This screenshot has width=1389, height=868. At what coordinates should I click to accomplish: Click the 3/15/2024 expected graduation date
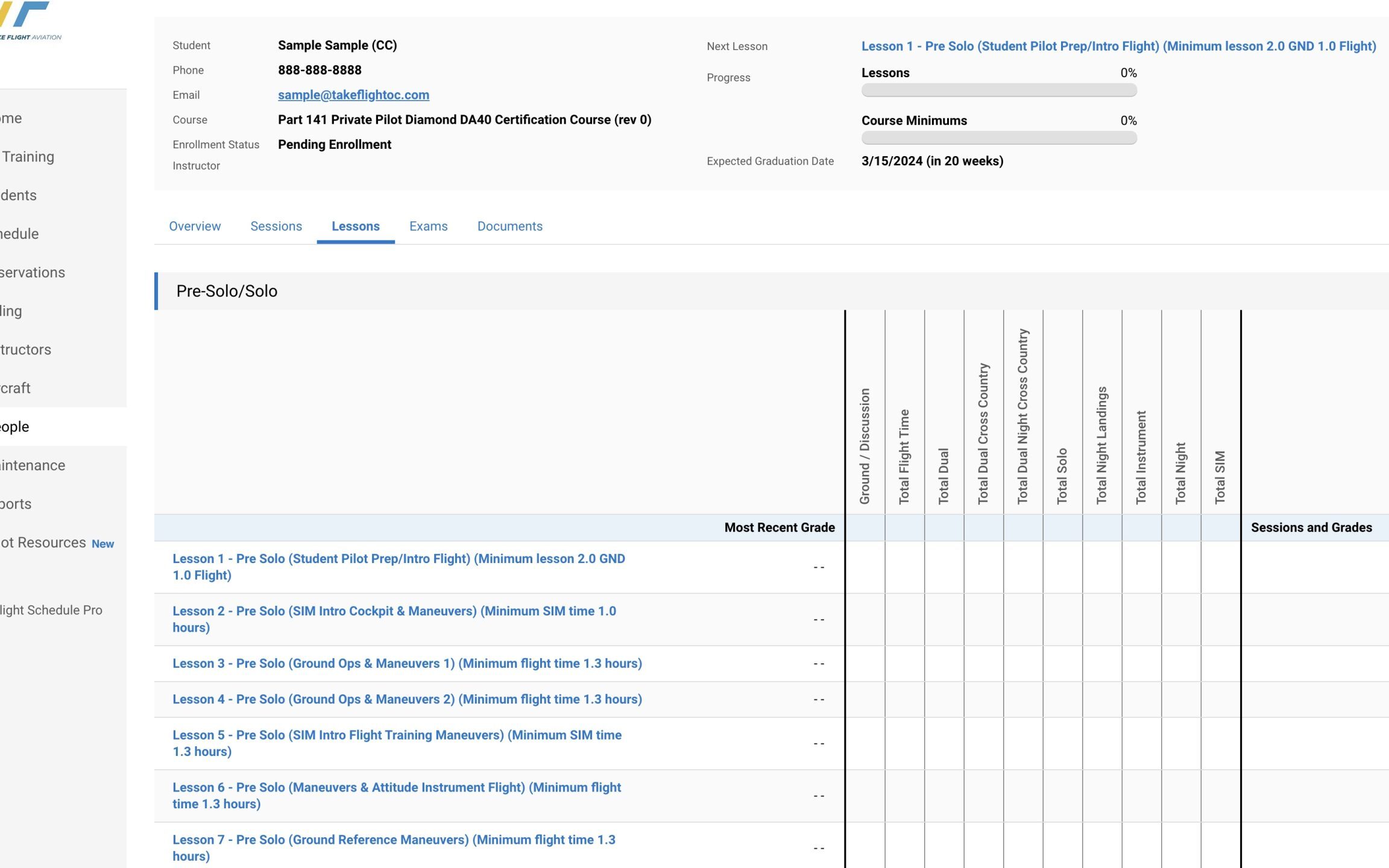pyautogui.click(x=932, y=161)
